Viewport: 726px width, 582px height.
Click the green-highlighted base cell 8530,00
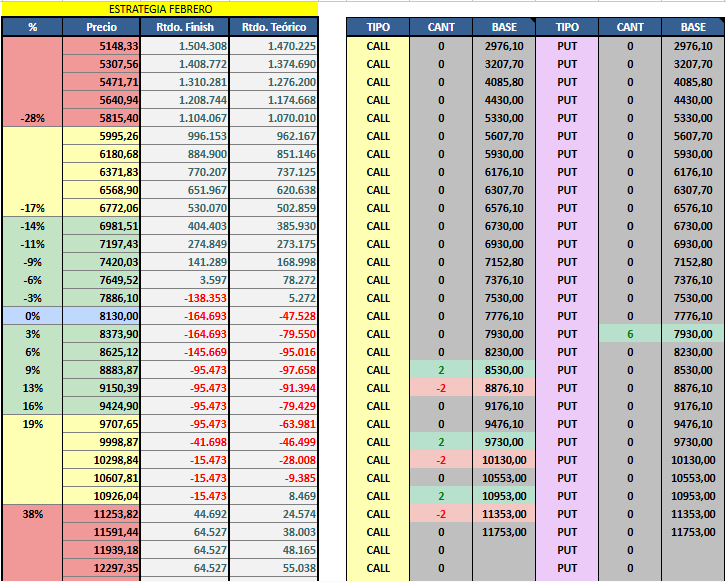tap(504, 370)
